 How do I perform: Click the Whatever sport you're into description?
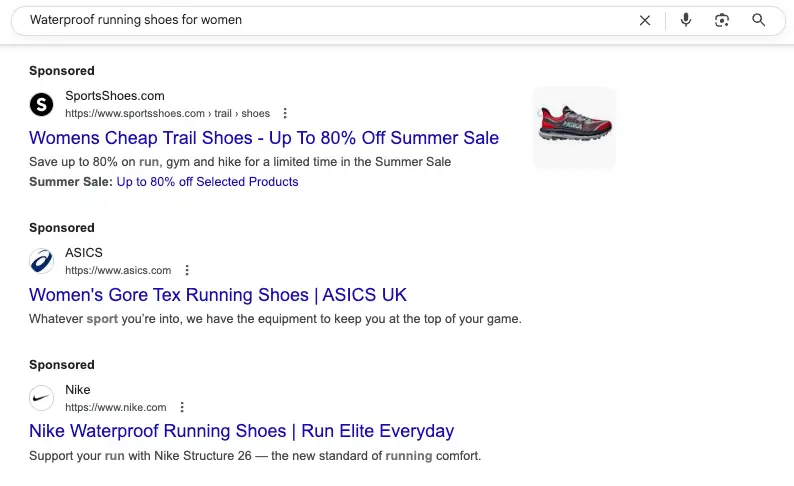[x=275, y=319]
